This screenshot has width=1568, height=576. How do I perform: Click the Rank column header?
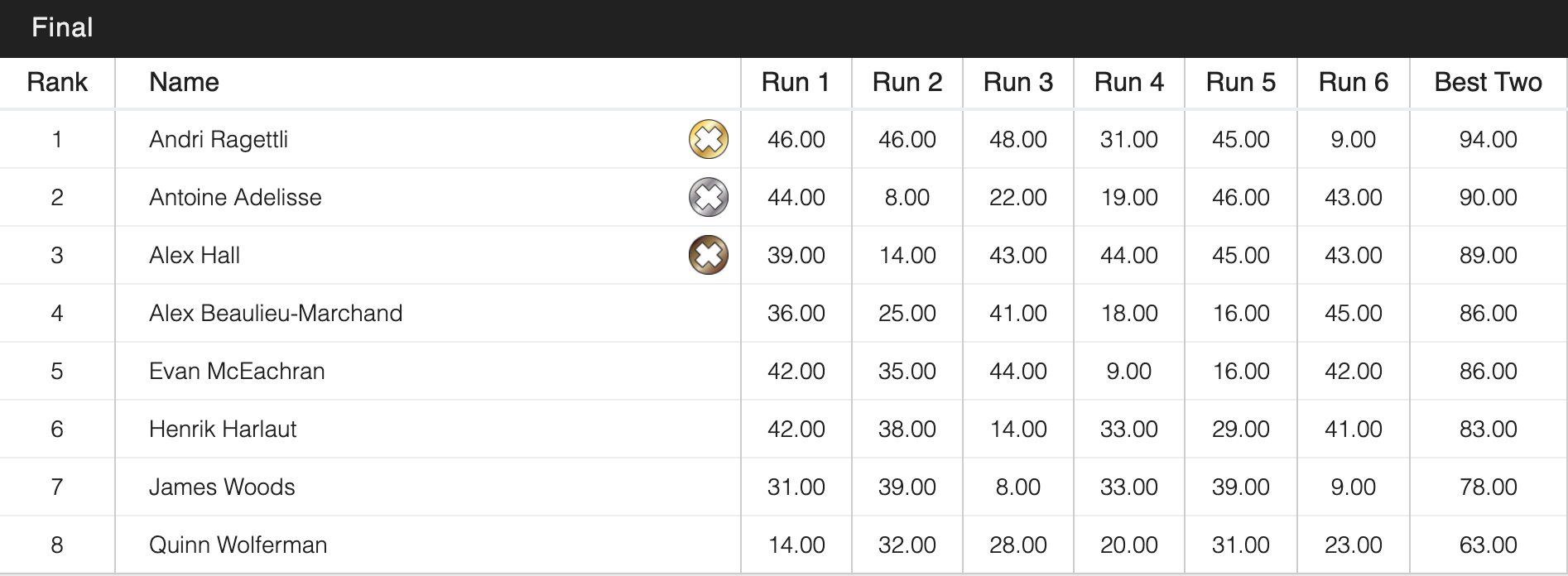[x=57, y=83]
